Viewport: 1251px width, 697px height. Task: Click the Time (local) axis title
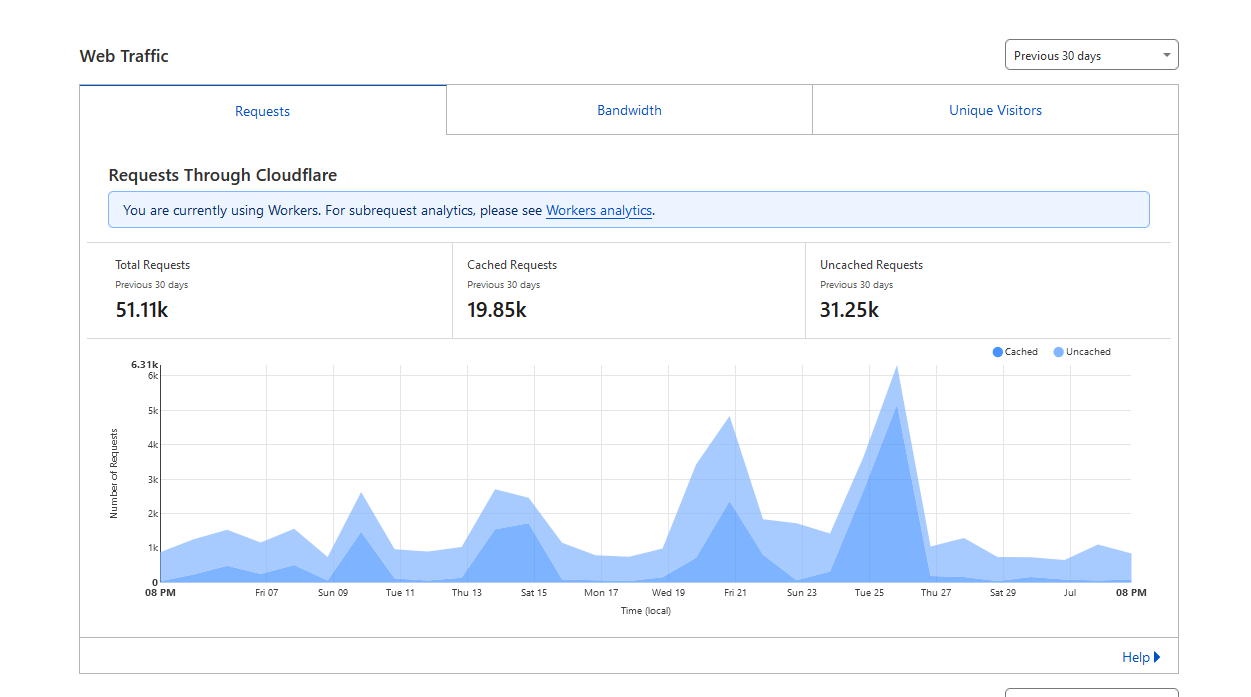pyautogui.click(x=646, y=610)
